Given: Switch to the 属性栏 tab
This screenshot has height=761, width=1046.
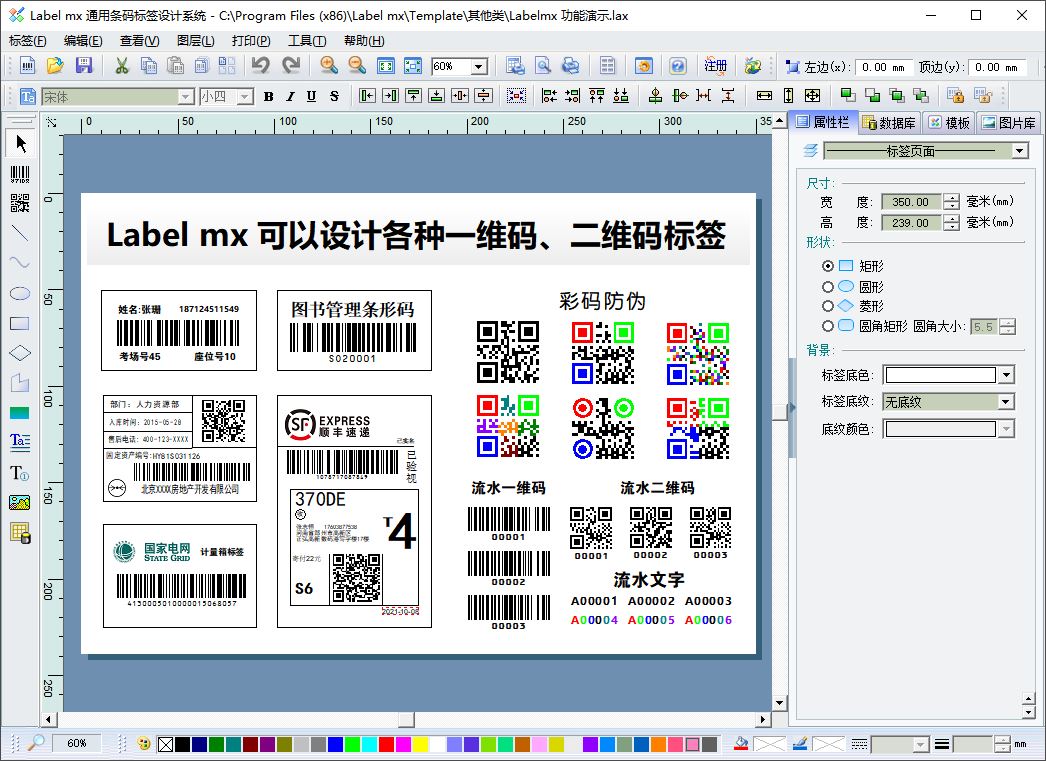Looking at the screenshot, I should [824, 122].
